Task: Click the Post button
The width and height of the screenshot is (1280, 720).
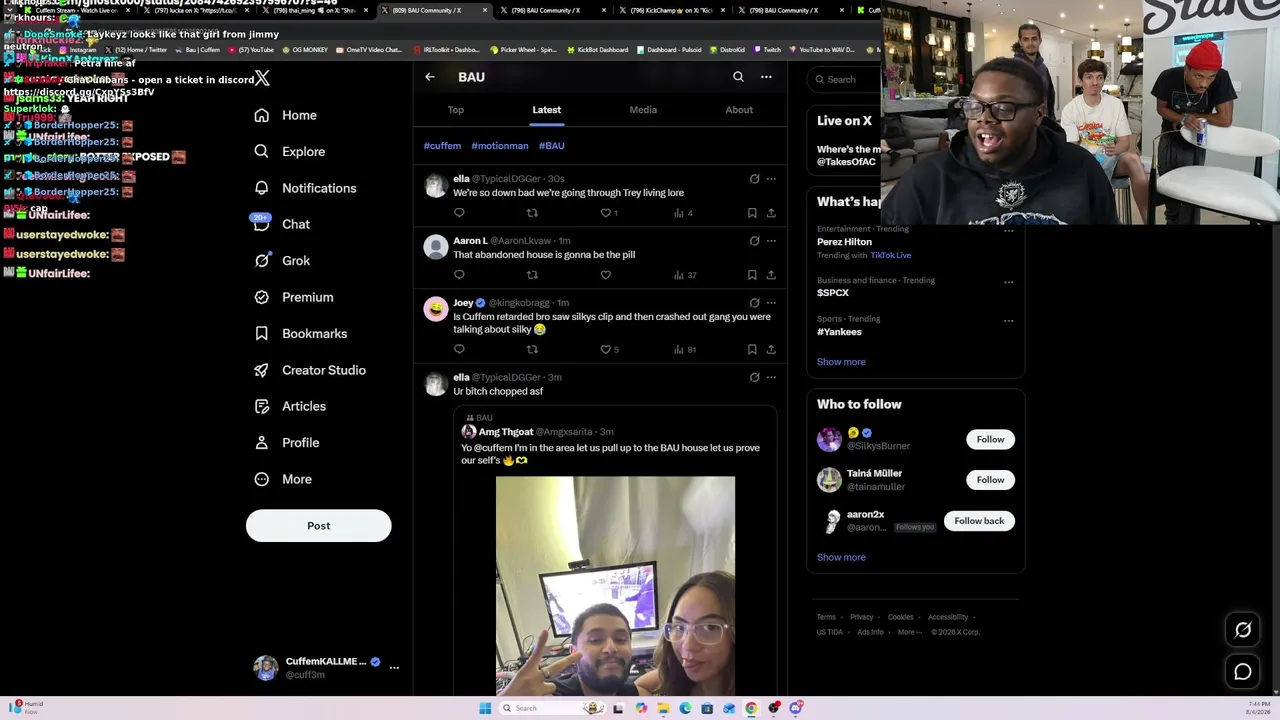Action: coord(319,526)
